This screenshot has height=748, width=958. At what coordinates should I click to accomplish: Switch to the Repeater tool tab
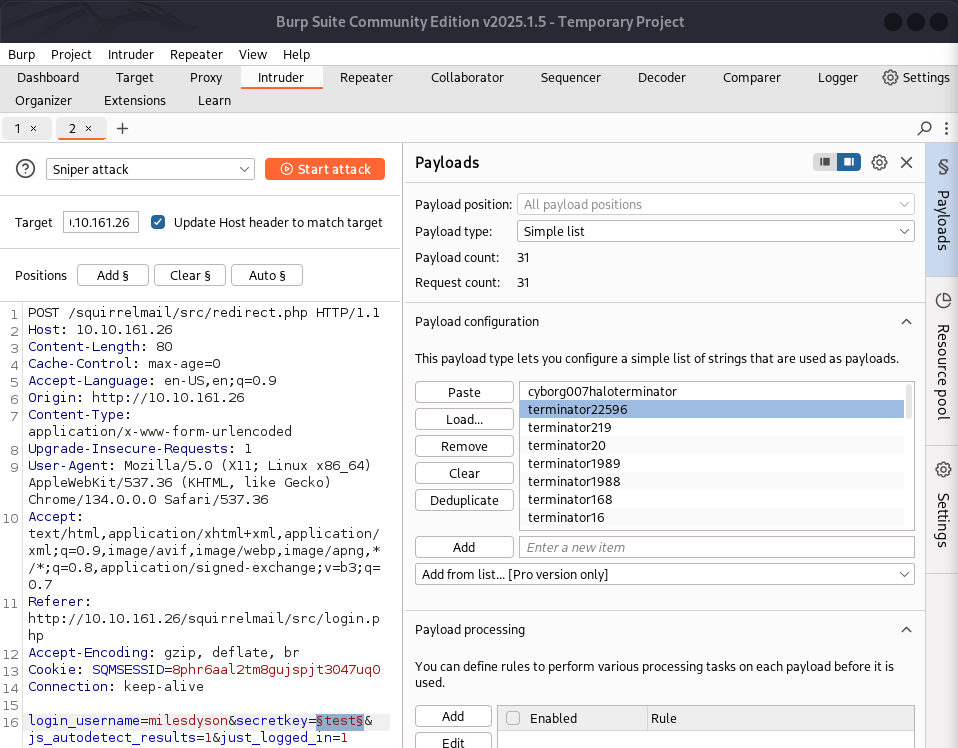coord(366,78)
